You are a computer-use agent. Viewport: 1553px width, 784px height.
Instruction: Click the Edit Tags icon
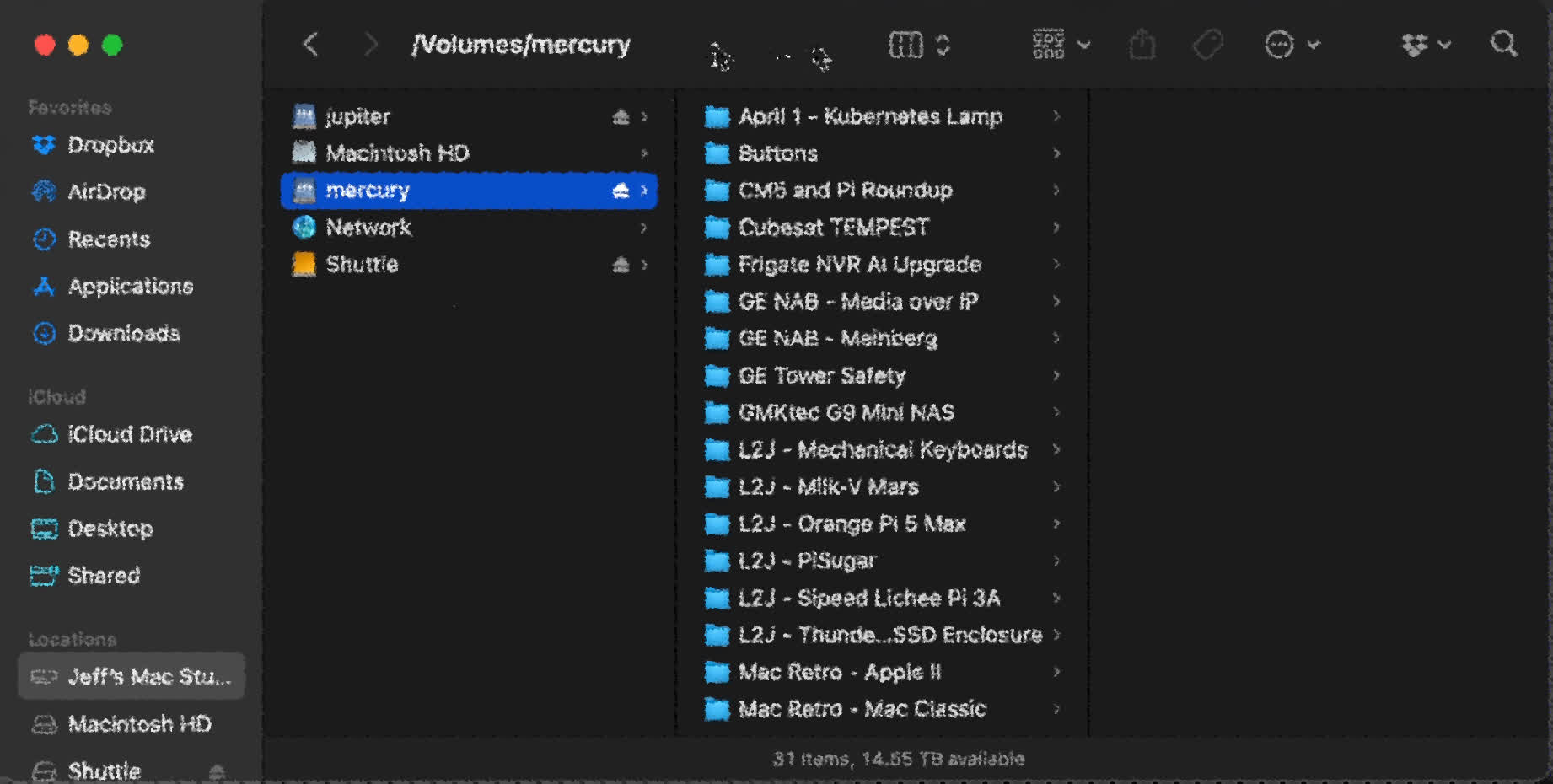pyautogui.click(x=1208, y=44)
